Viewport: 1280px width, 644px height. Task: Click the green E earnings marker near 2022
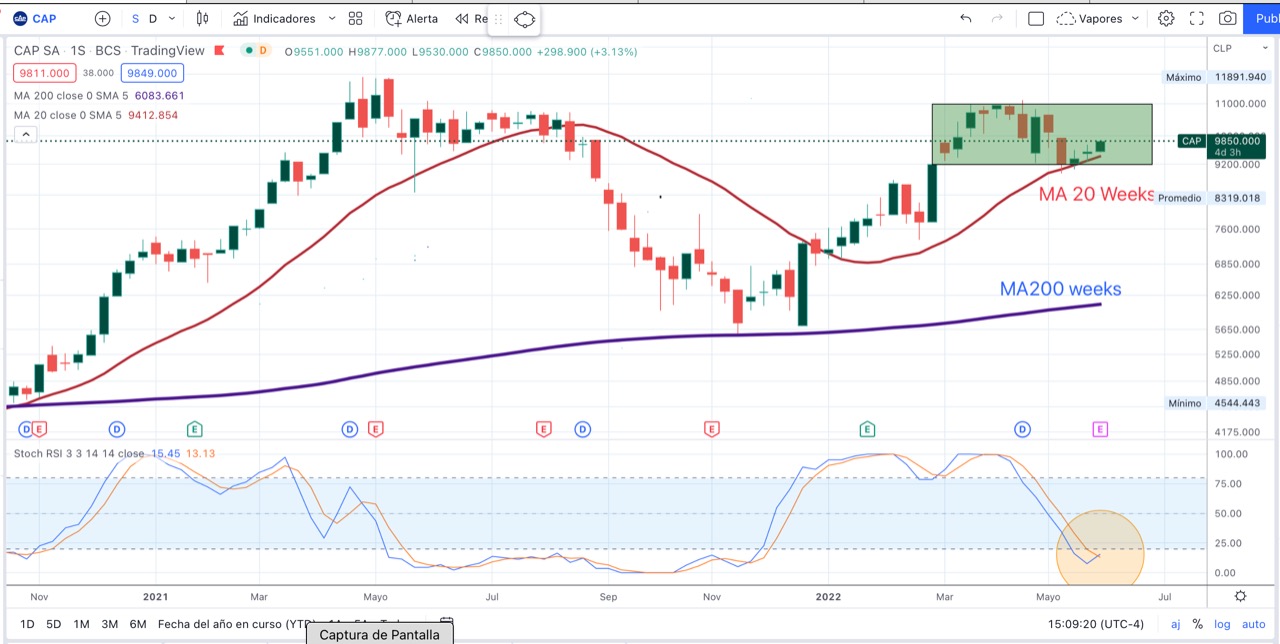tap(867, 429)
